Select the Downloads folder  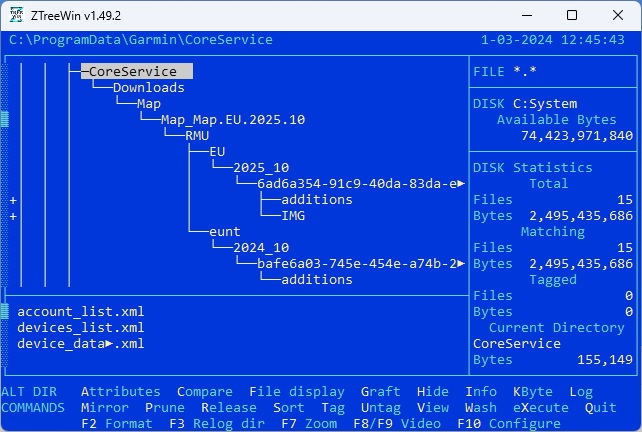(148, 88)
